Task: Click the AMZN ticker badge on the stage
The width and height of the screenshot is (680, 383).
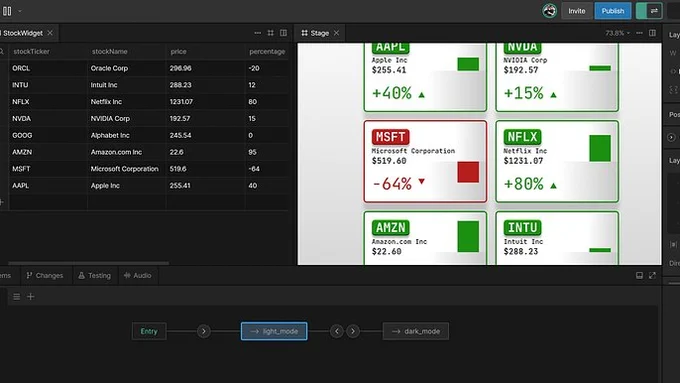Action: click(391, 227)
